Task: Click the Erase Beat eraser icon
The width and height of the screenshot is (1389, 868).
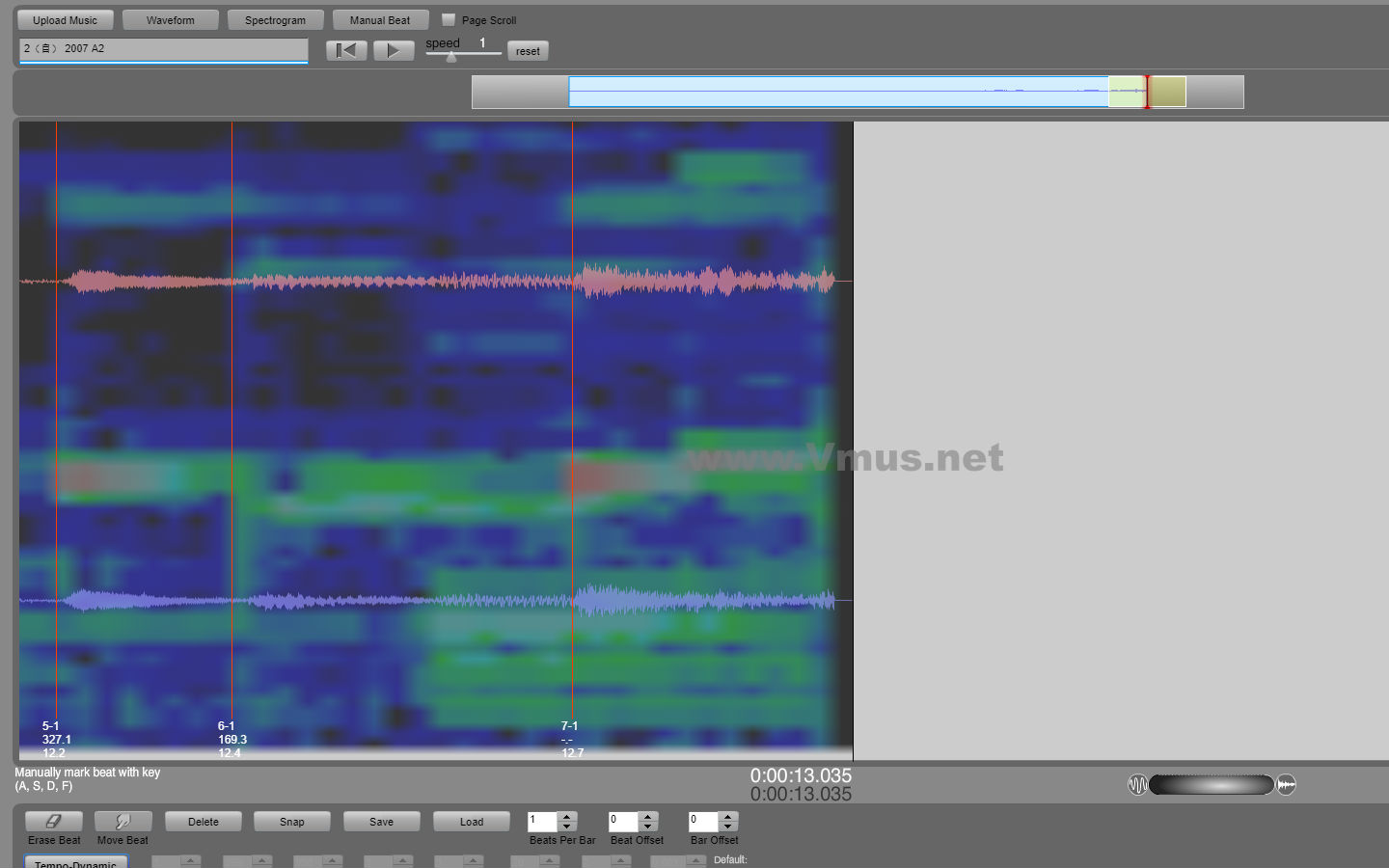Action: tap(54, 822)
